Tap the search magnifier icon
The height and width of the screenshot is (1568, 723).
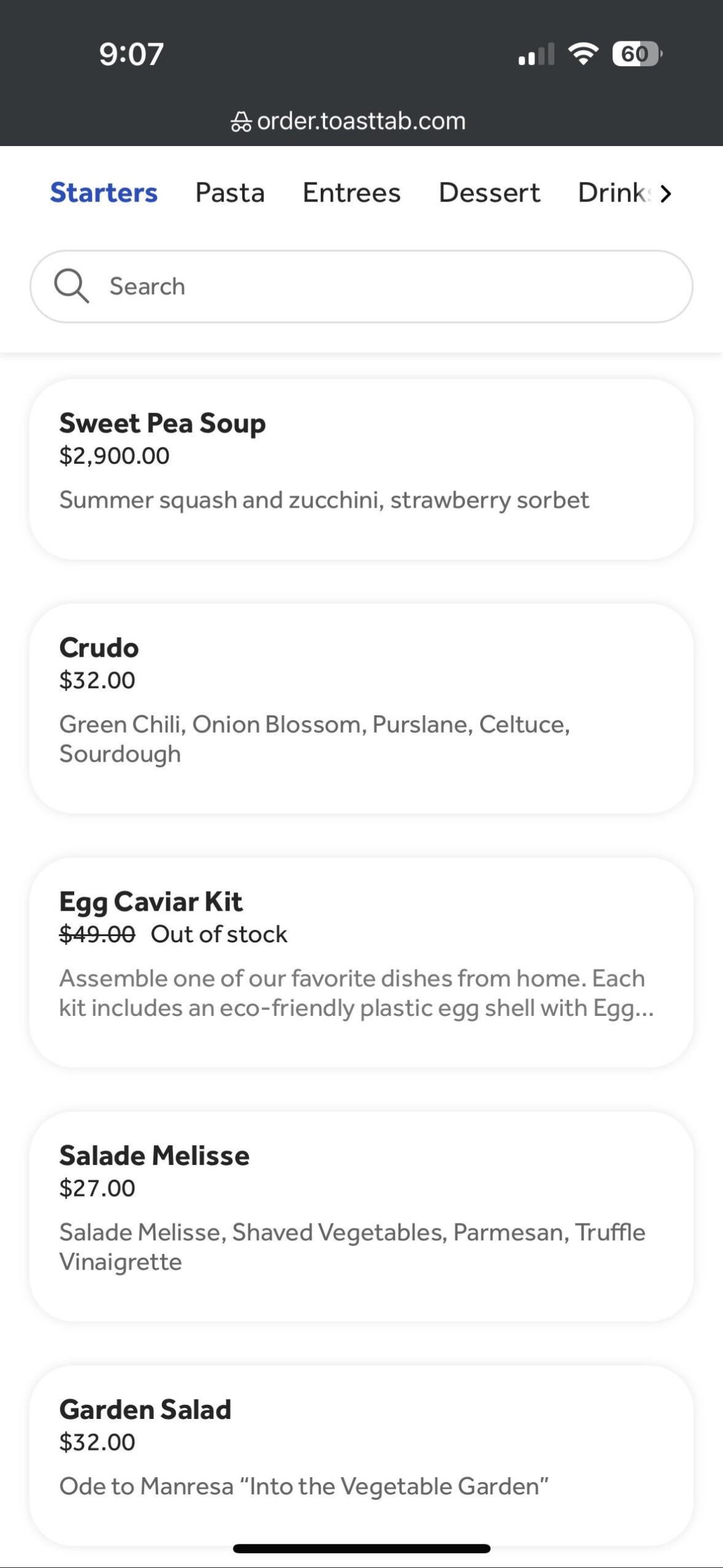pos(72,286)
